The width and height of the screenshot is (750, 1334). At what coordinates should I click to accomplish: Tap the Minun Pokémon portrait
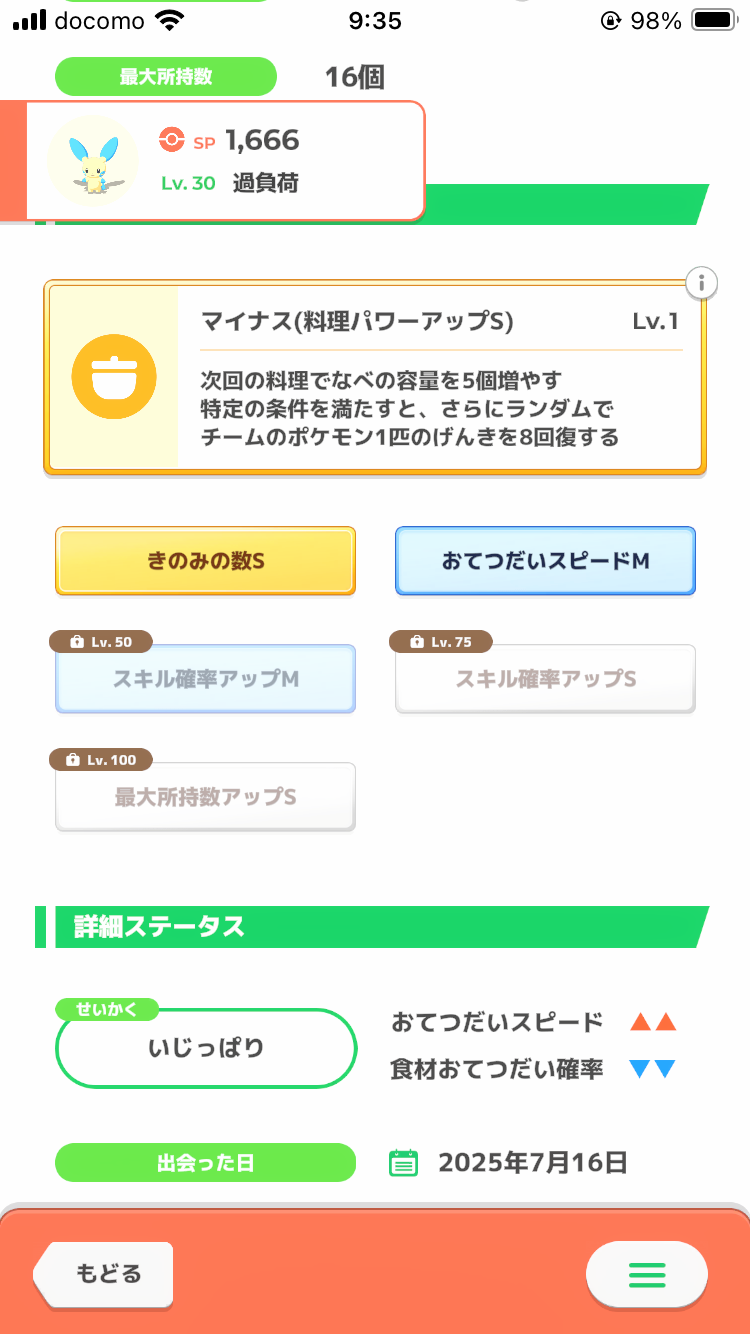(x=92, y=161)
